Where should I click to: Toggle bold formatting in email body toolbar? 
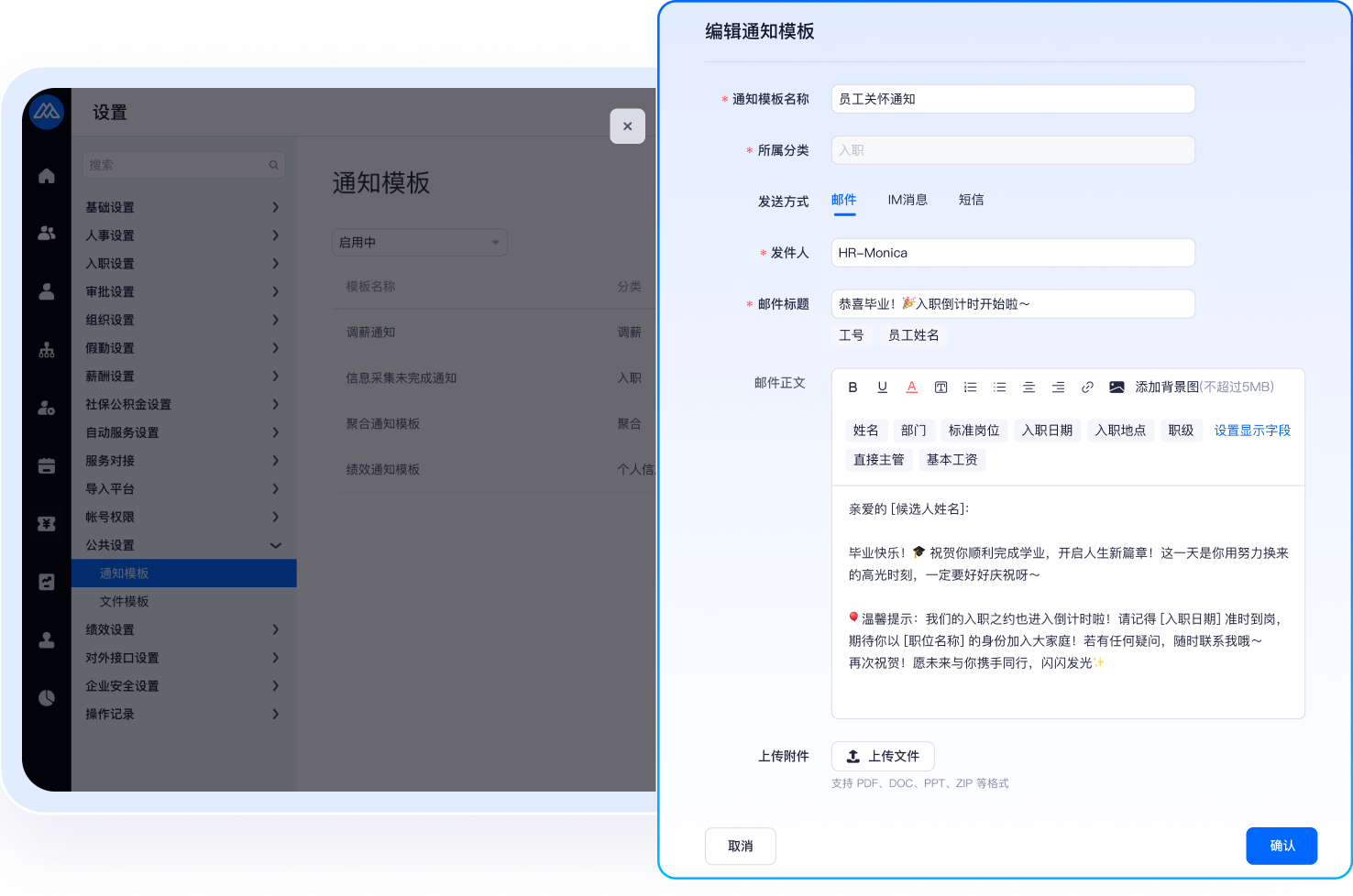(x=852, y=388)
